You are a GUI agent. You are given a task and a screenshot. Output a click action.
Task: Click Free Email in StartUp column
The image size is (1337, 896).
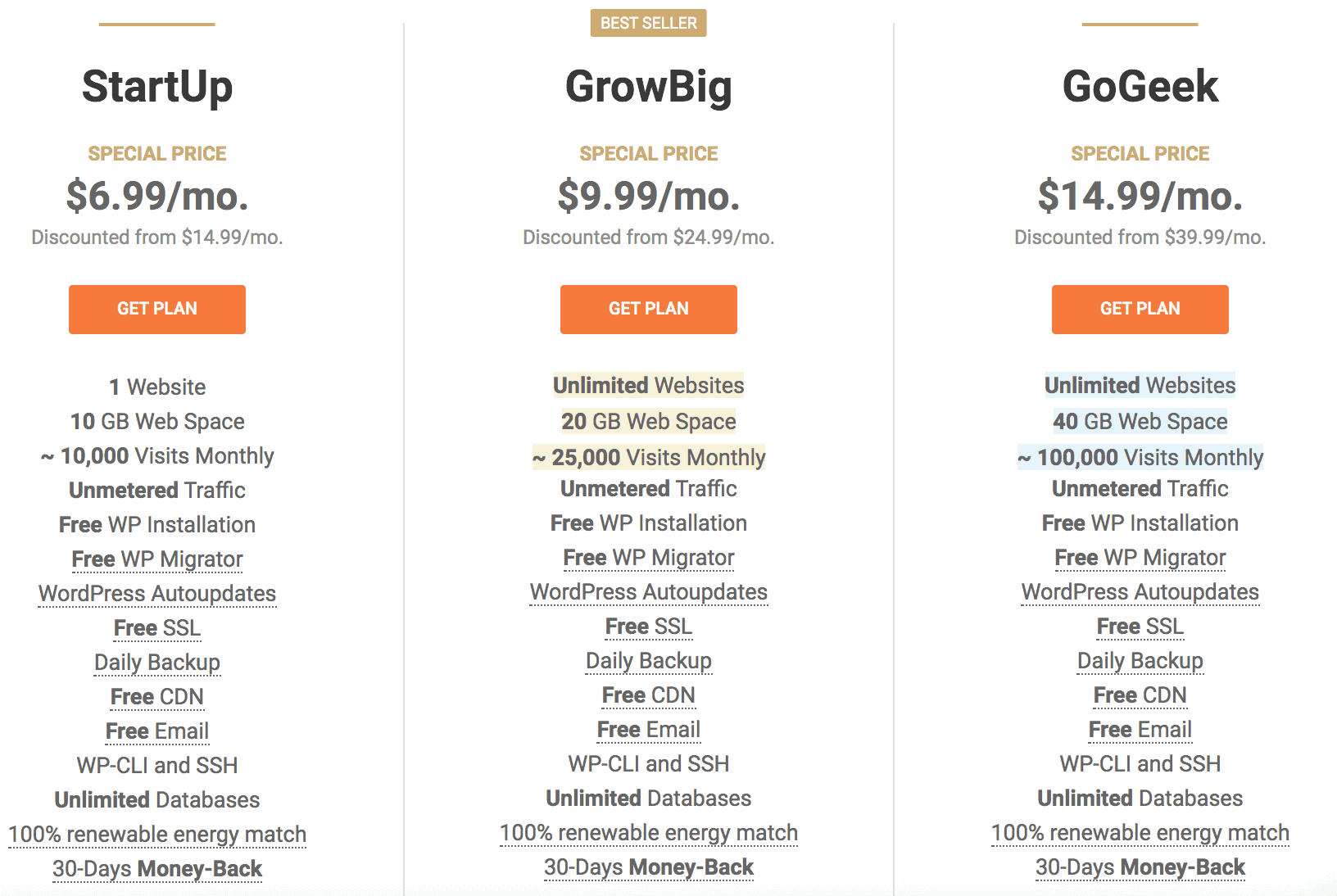click(157, 731)
